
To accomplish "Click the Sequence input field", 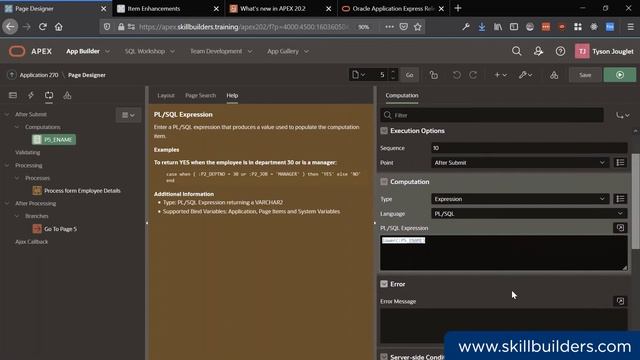I will (529, 148).
